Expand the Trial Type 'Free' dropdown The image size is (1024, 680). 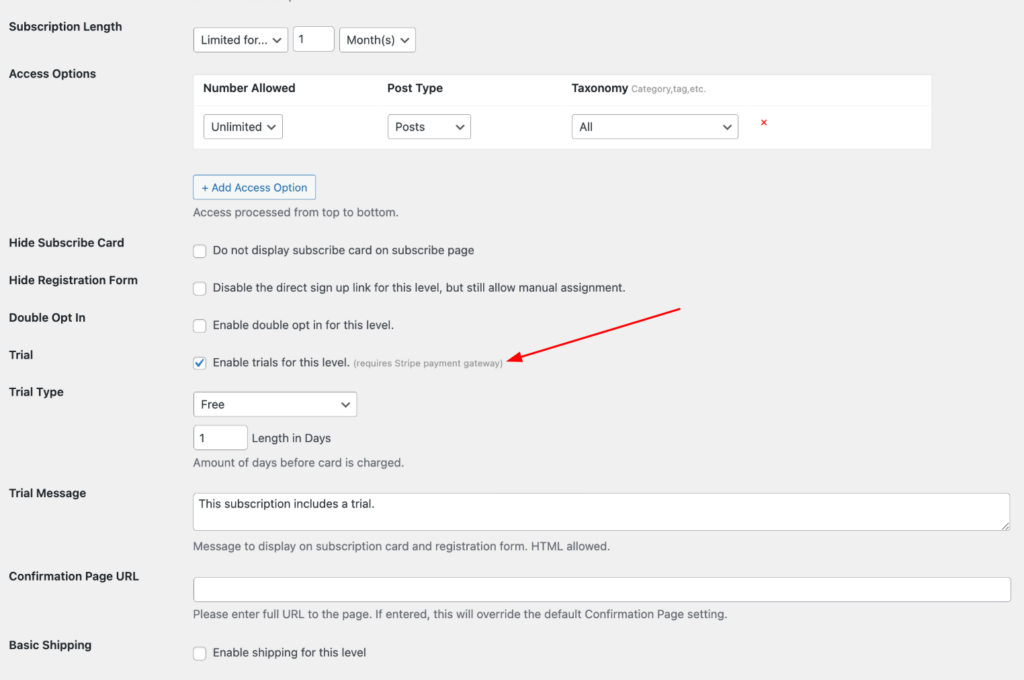click(275, 405)
